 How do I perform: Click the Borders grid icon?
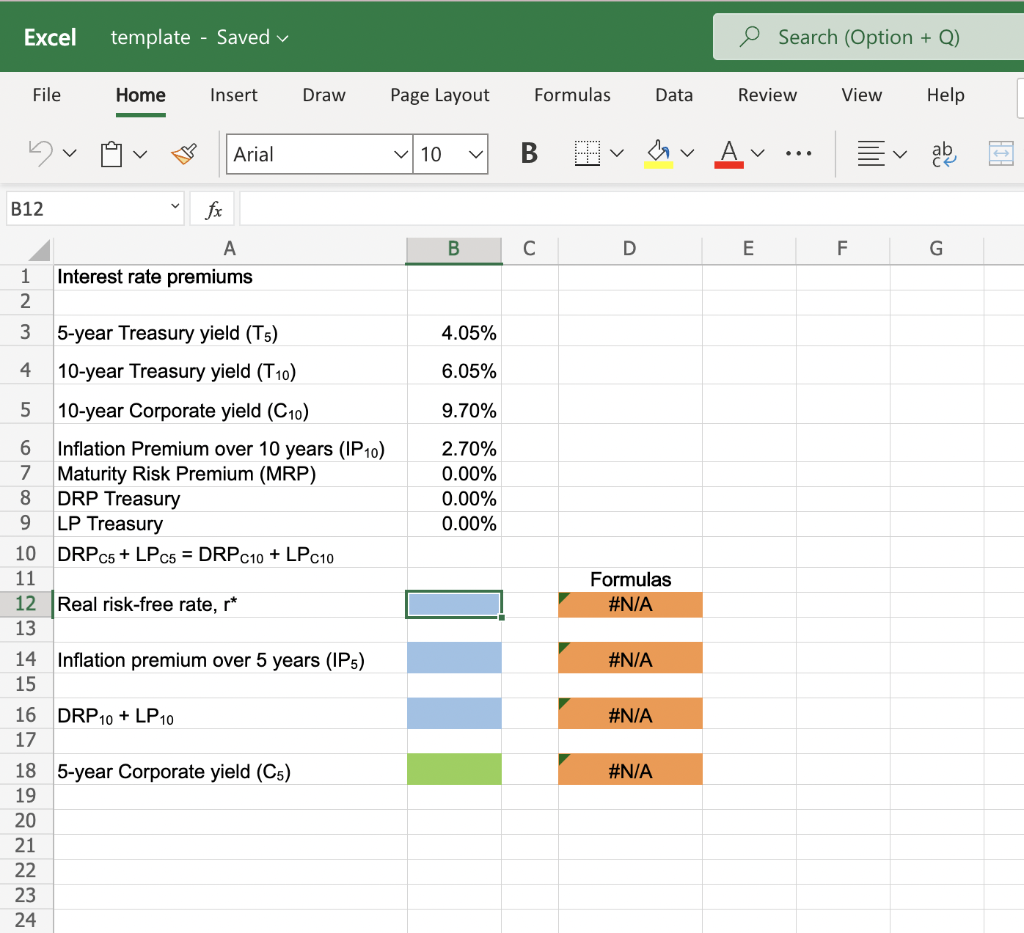(588, 154)
